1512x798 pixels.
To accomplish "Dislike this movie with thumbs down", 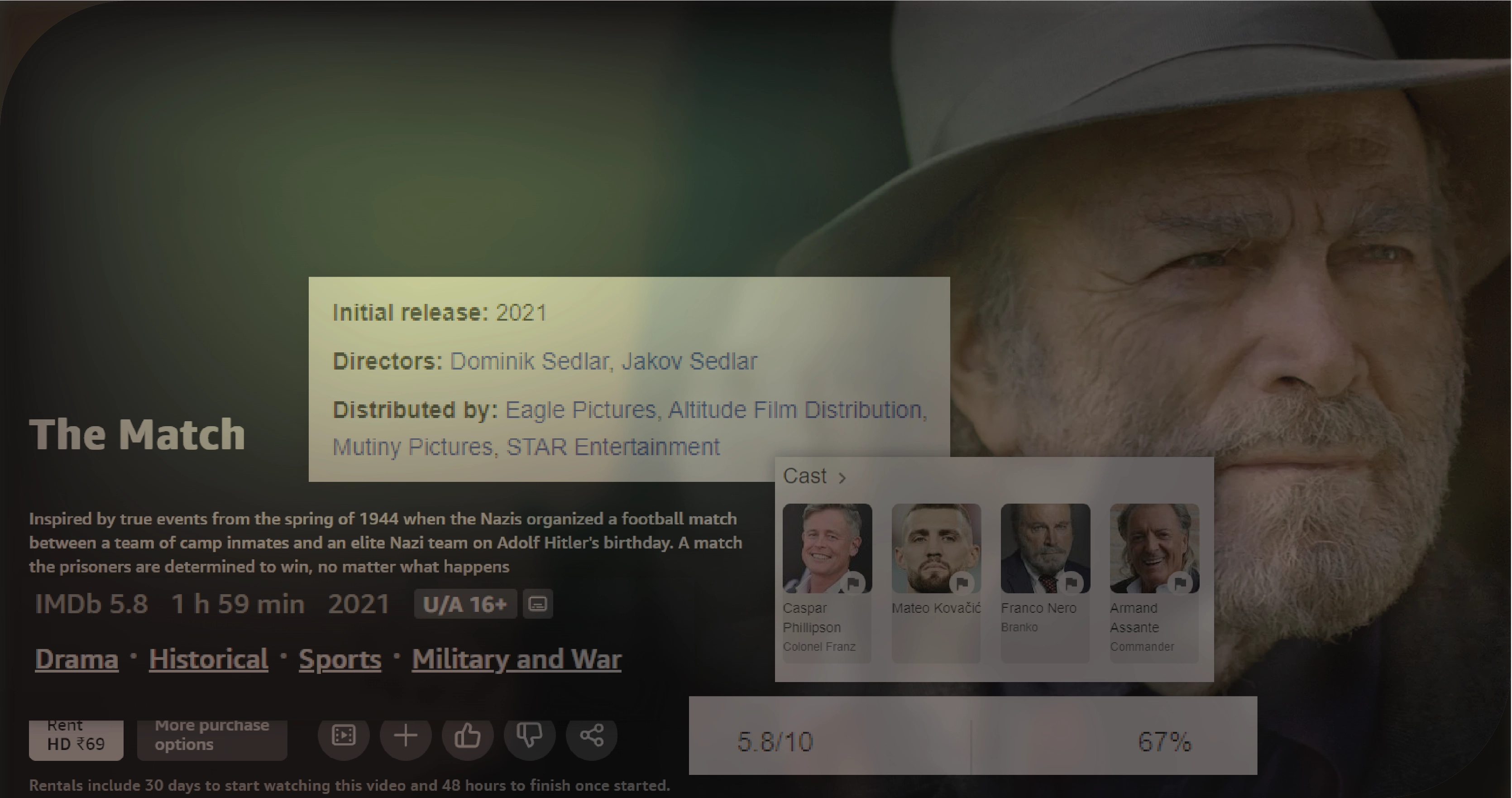I will pyautogui.click(x=530, y=736).
